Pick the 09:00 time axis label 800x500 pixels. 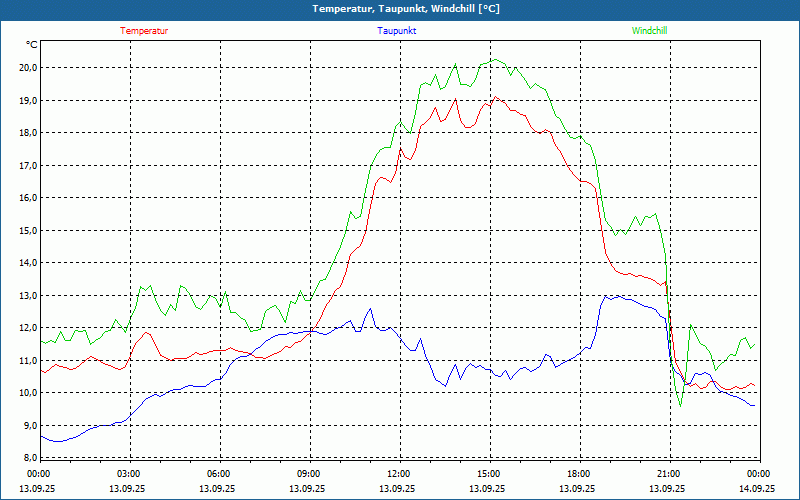click(x=308, y=474)
